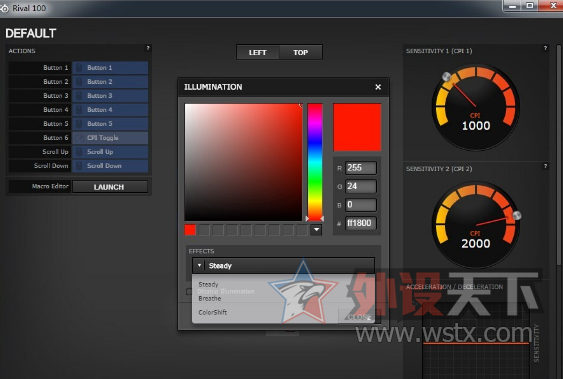The width and height of the screenshot is (563, 379).
Task: Click the G value field showing 24
Action: click(361, 186)
